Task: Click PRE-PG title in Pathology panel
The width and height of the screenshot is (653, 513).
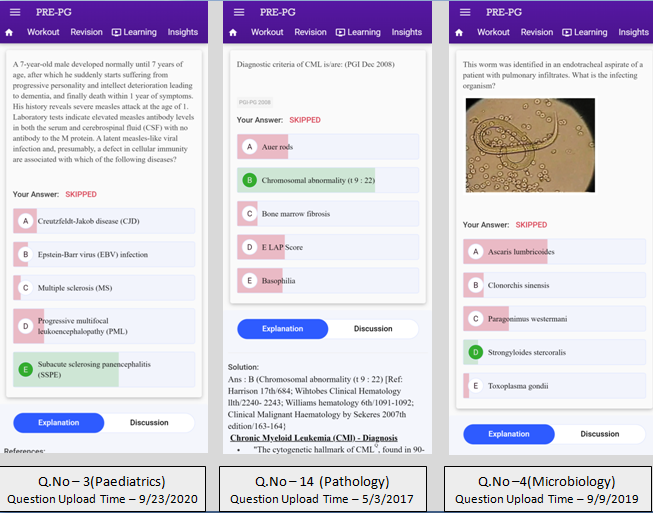Action: 278,12
